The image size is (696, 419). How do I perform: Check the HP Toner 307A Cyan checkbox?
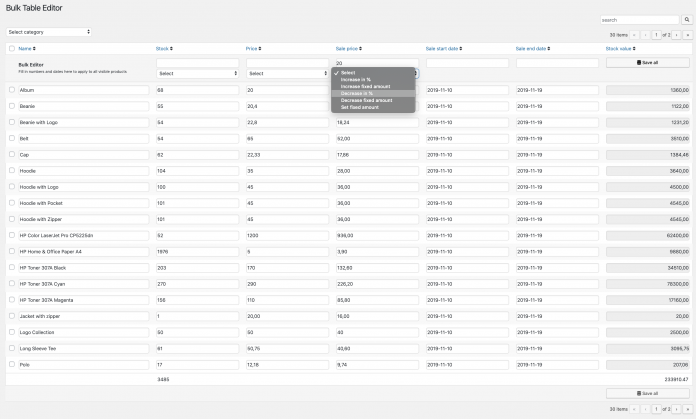(x=12, y=284)
